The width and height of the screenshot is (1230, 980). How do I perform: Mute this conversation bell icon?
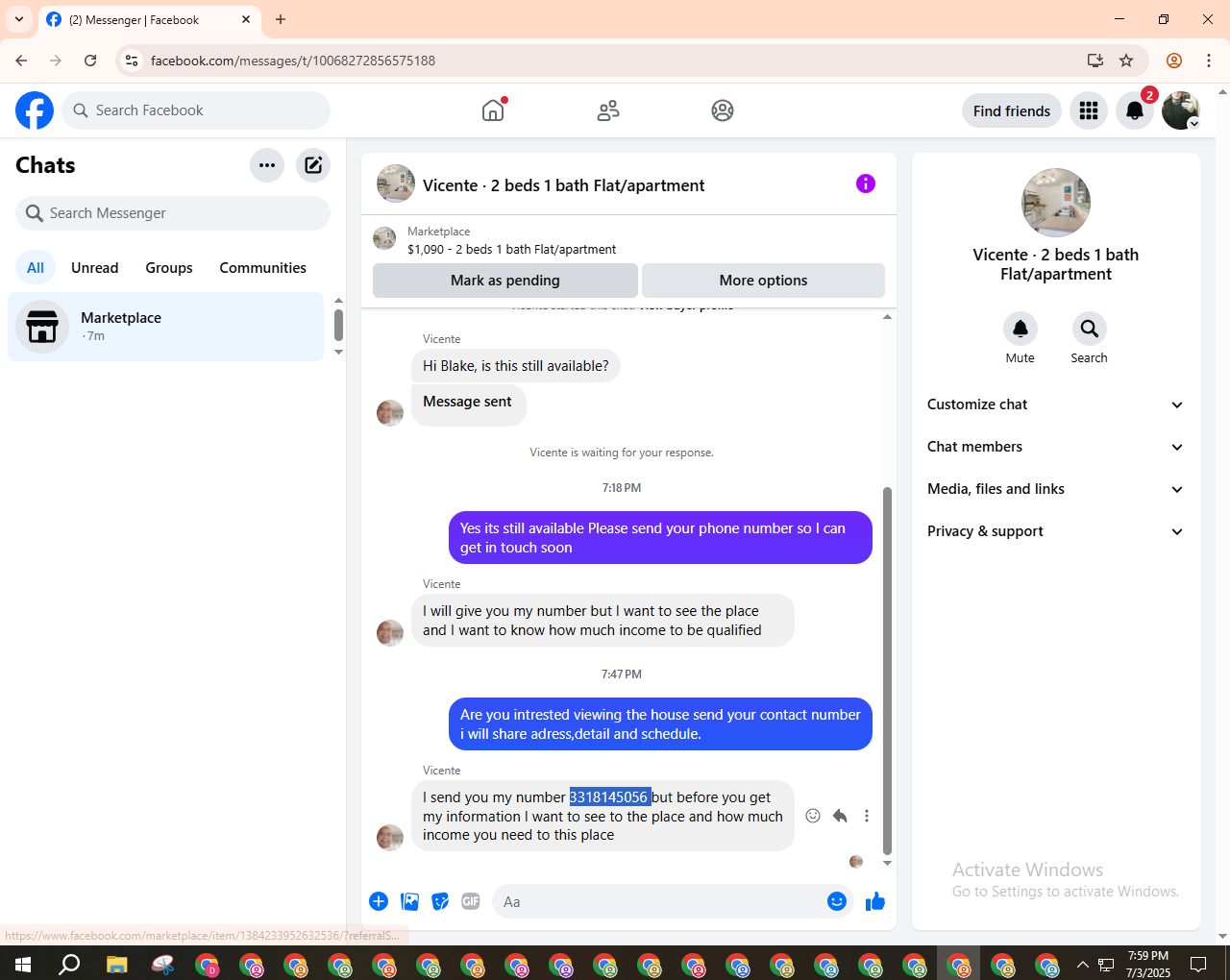pos(1021,329)
